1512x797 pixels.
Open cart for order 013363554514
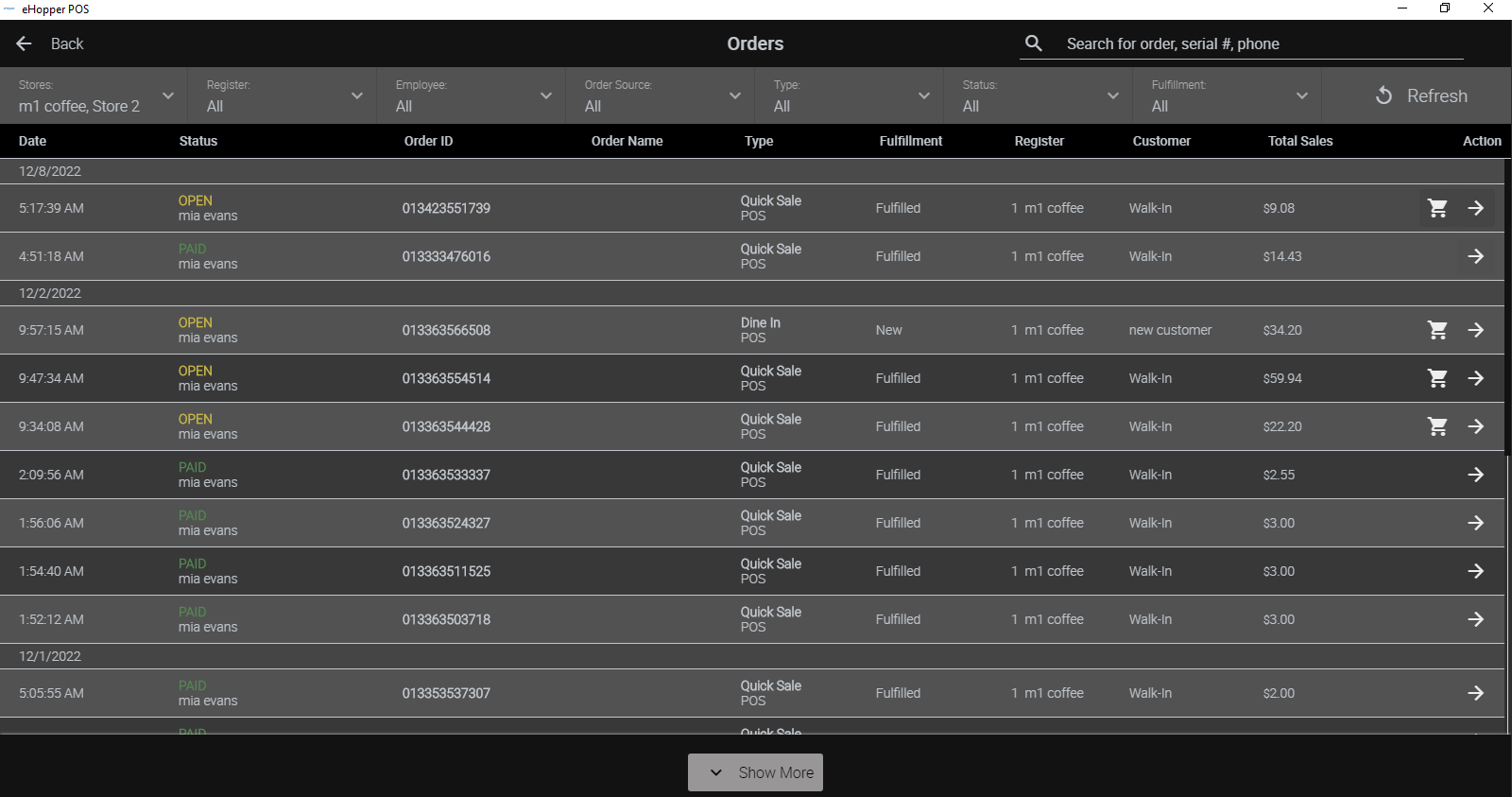1437,378
